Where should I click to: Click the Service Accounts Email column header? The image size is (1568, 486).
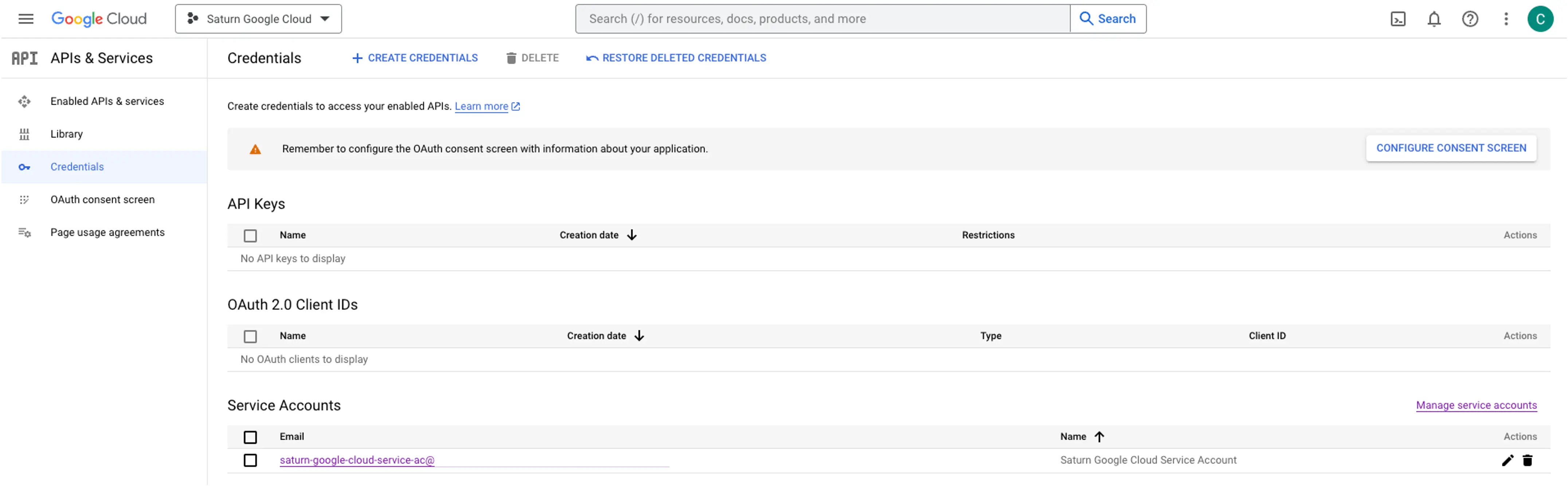click(292, 437)
